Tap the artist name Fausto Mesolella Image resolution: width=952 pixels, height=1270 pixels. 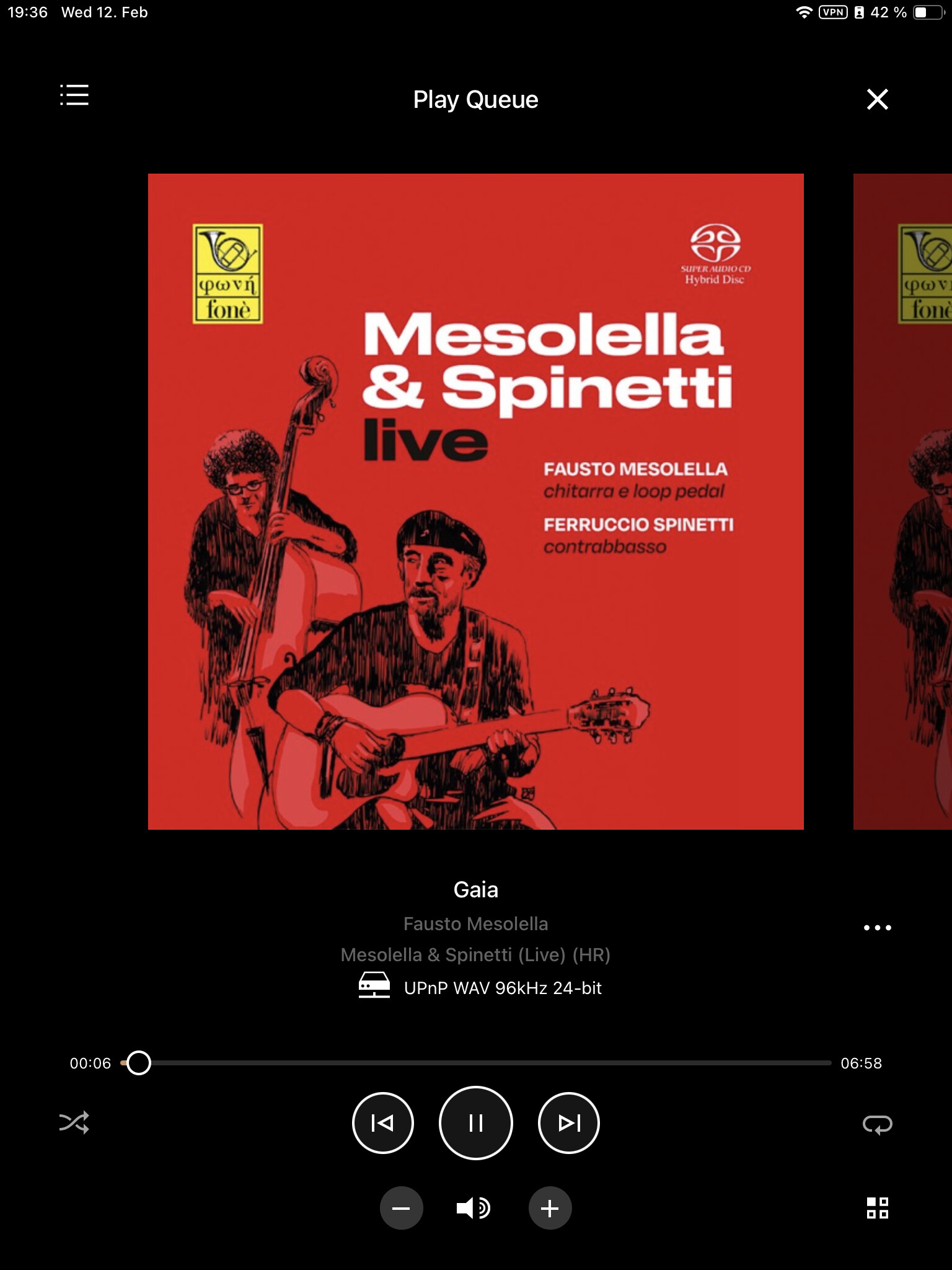tap(476, 924)
